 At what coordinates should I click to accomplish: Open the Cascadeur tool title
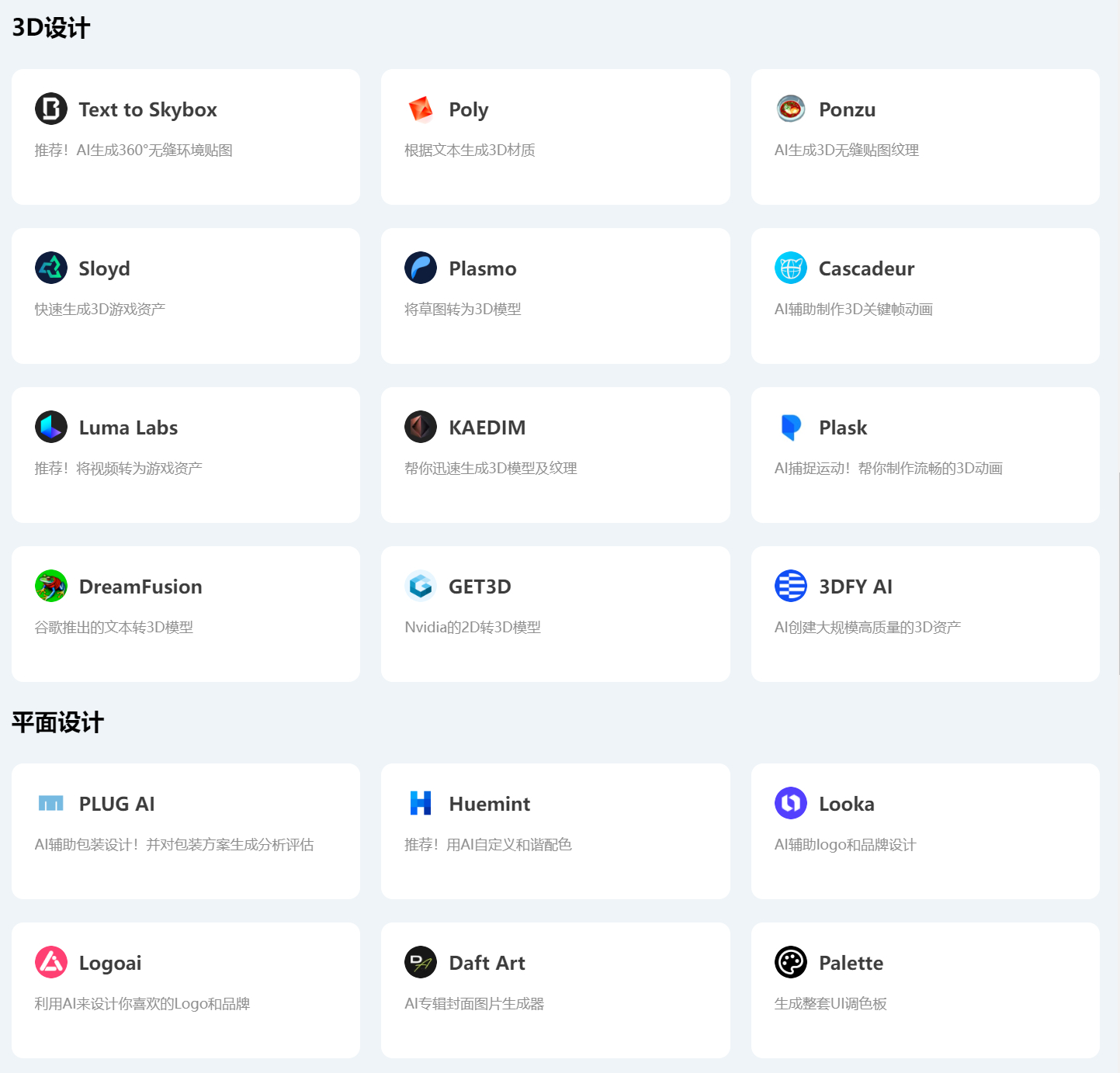pyautogui.click(x=867, y=268)
